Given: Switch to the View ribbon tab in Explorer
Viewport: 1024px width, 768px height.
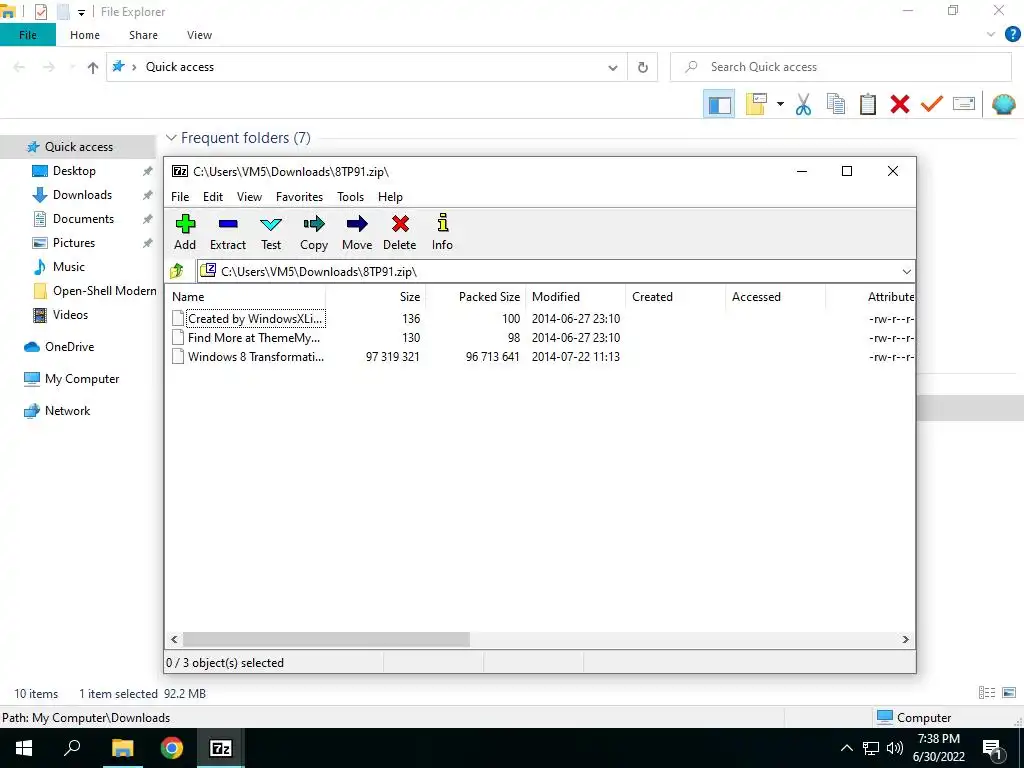Looking at the screenshot, I should 199,35.
